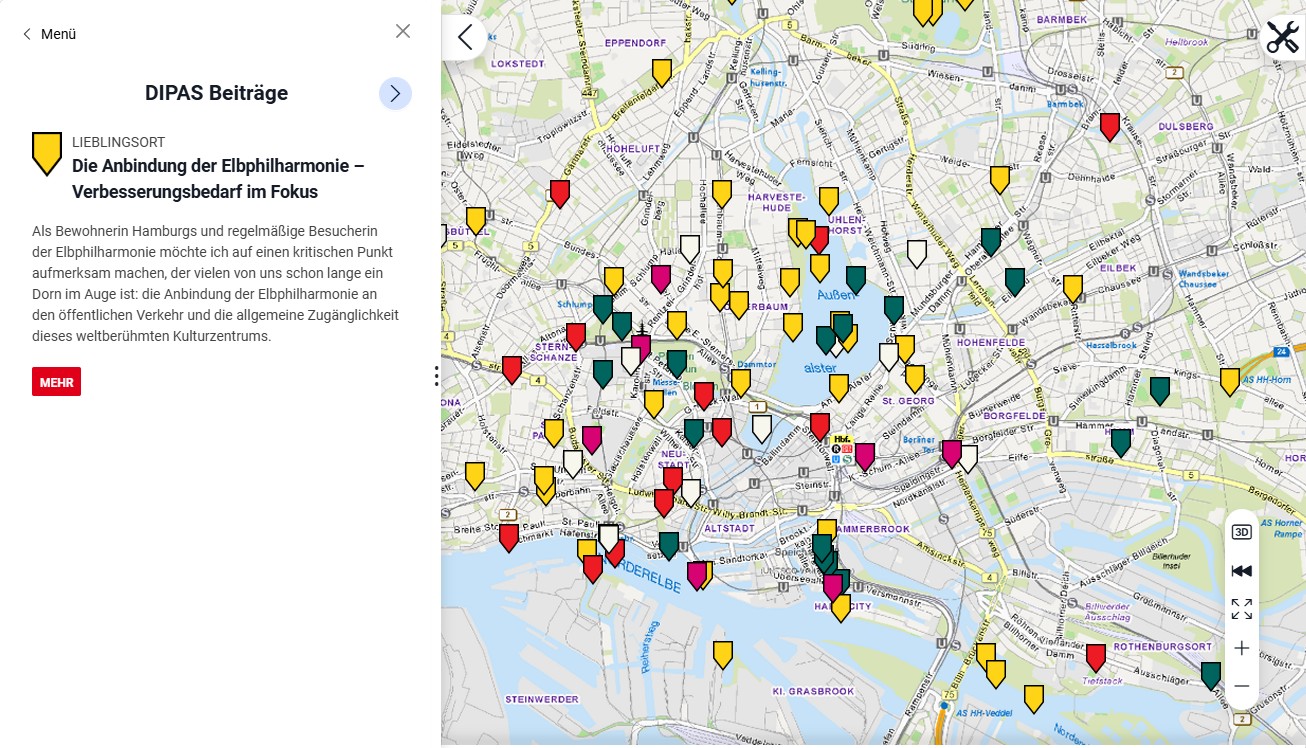
Task: Open the MEHR details button
Action: click(56, 382)
